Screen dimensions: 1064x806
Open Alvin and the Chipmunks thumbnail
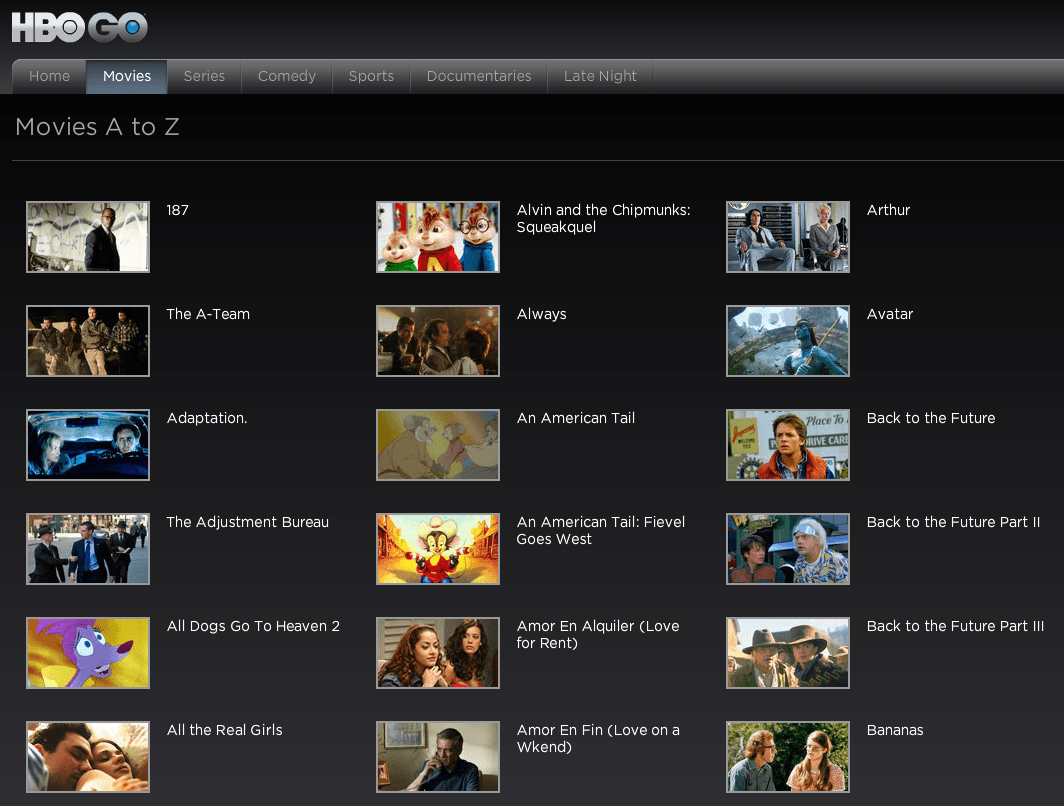coord(438,237)
